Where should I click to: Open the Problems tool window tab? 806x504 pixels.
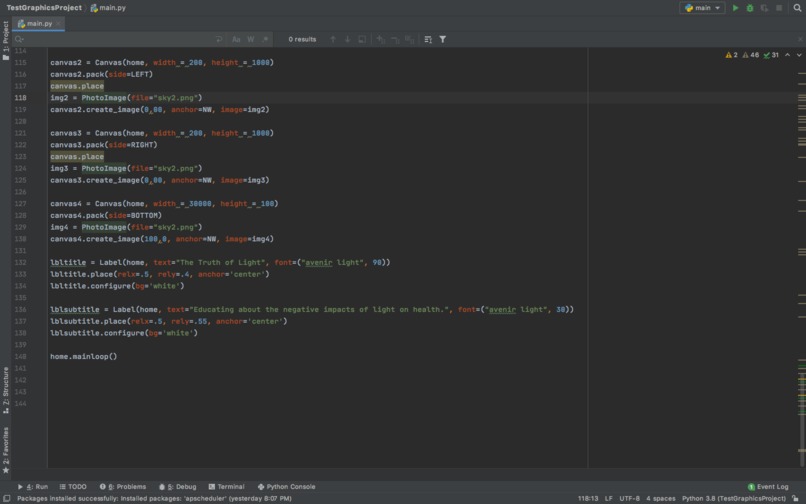click(x=123, y=487)
